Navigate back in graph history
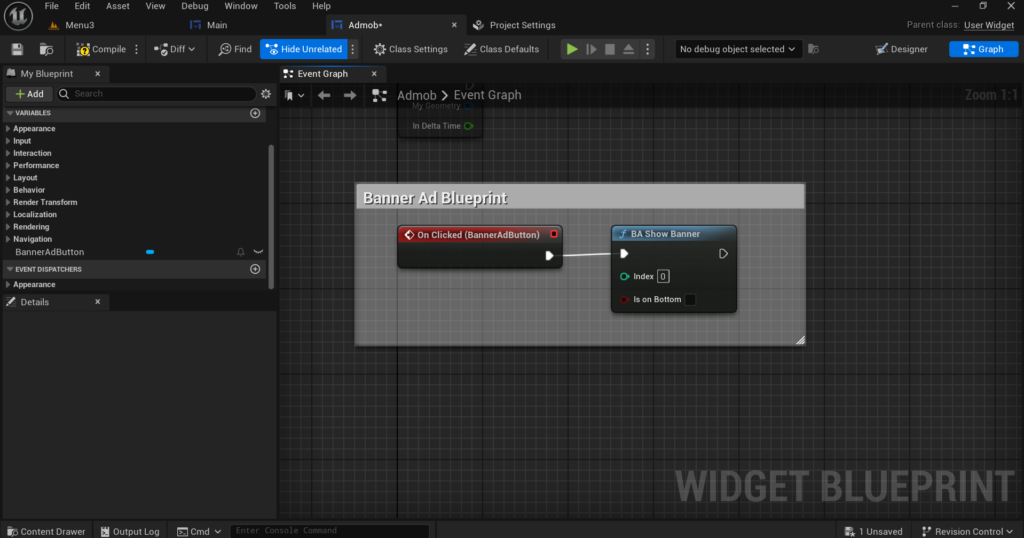The height and width of the screenshot is (538, 1024). click(324, 95)
